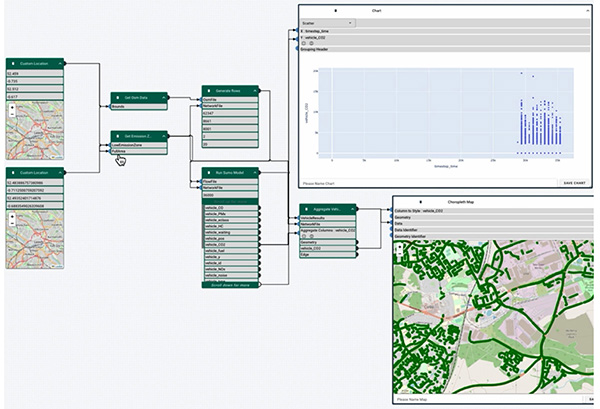
Task: Click the header icon of the Get Osm Data node
Action: [117, 98]
